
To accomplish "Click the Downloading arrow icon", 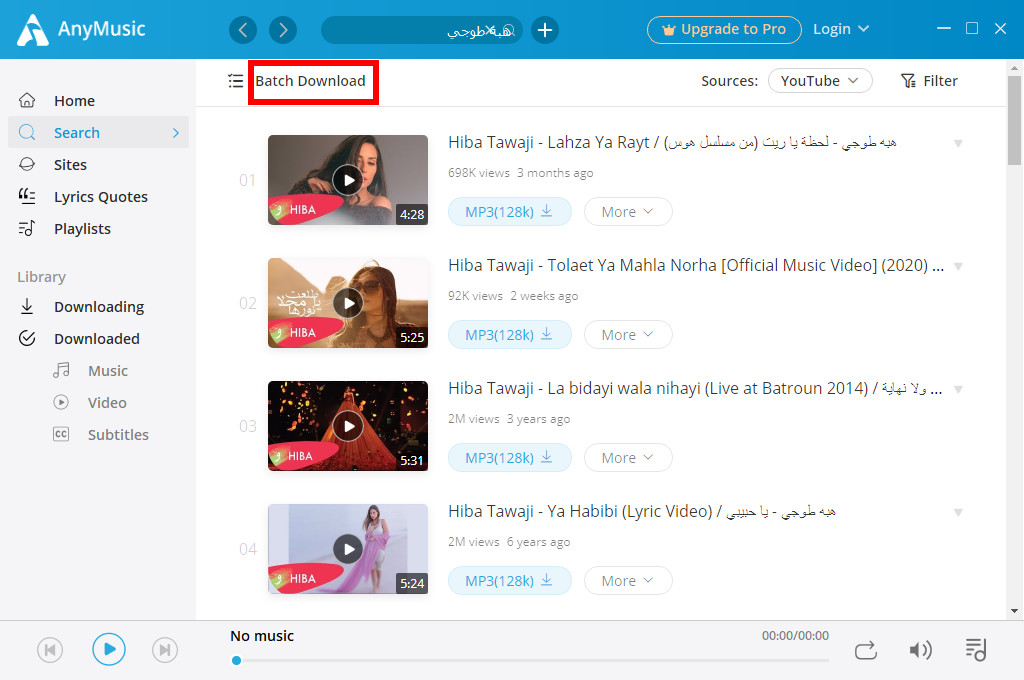I will 27,306.
